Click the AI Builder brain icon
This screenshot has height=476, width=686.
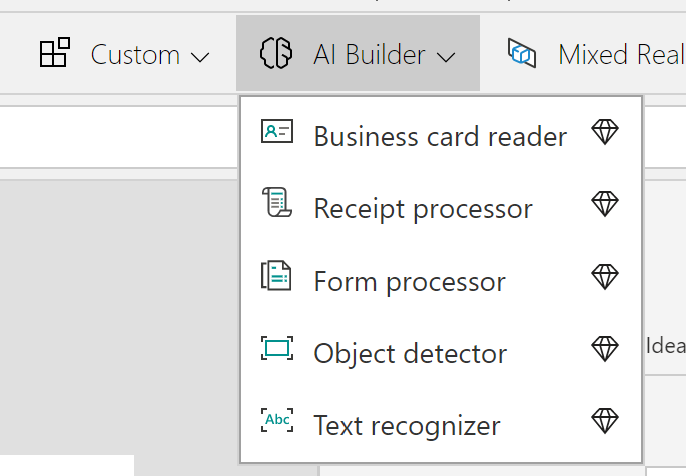coord(274,53)
